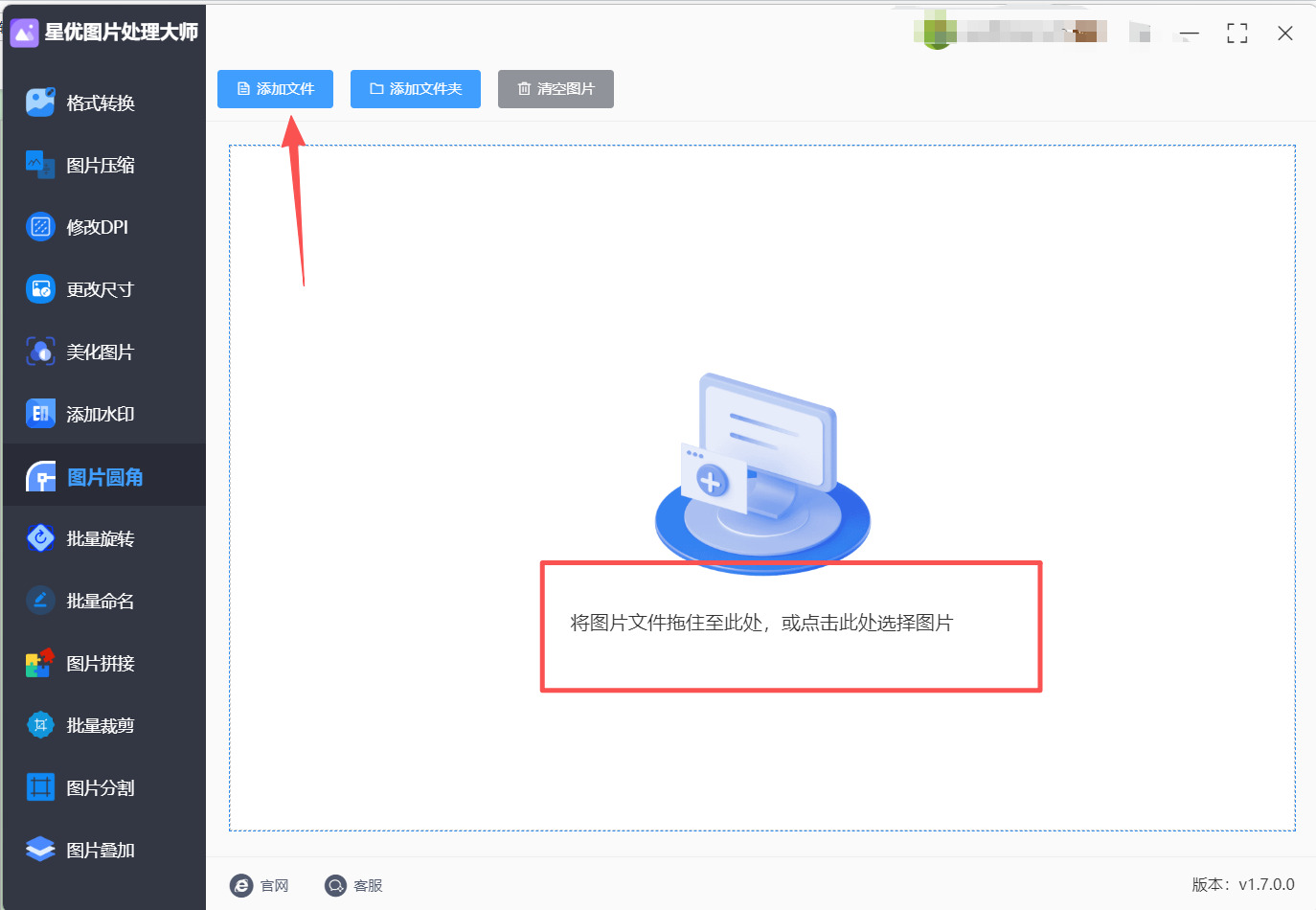Click the 官网 browser icon
Image resolution: width=1316 pixels, height=910 pixels.
(x=241, y=885)
